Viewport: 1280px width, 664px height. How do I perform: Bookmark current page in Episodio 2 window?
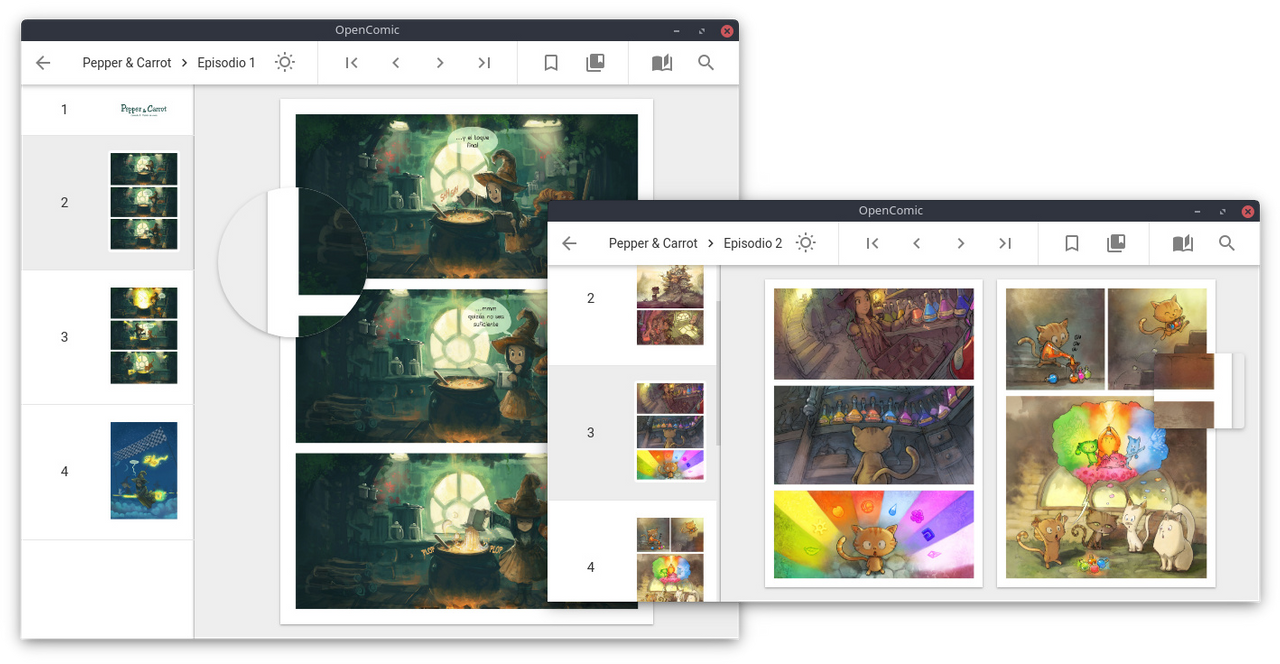pos(1072,243)
